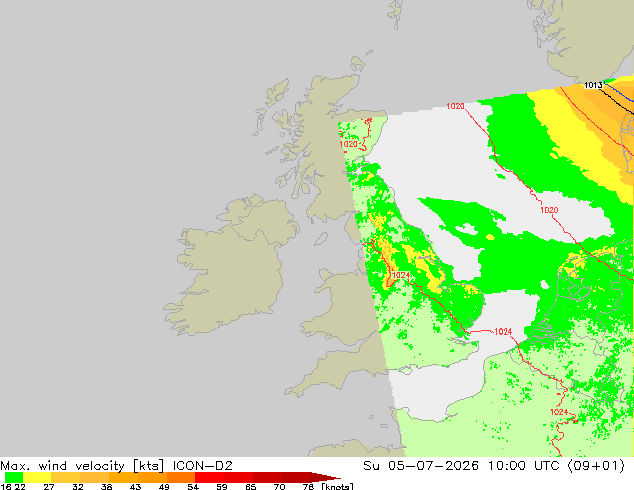The height and width of the screenshot is (490, 634).
Task: Click the '1020' isobar label over the North Sea
Action: [x=549, y=210]
